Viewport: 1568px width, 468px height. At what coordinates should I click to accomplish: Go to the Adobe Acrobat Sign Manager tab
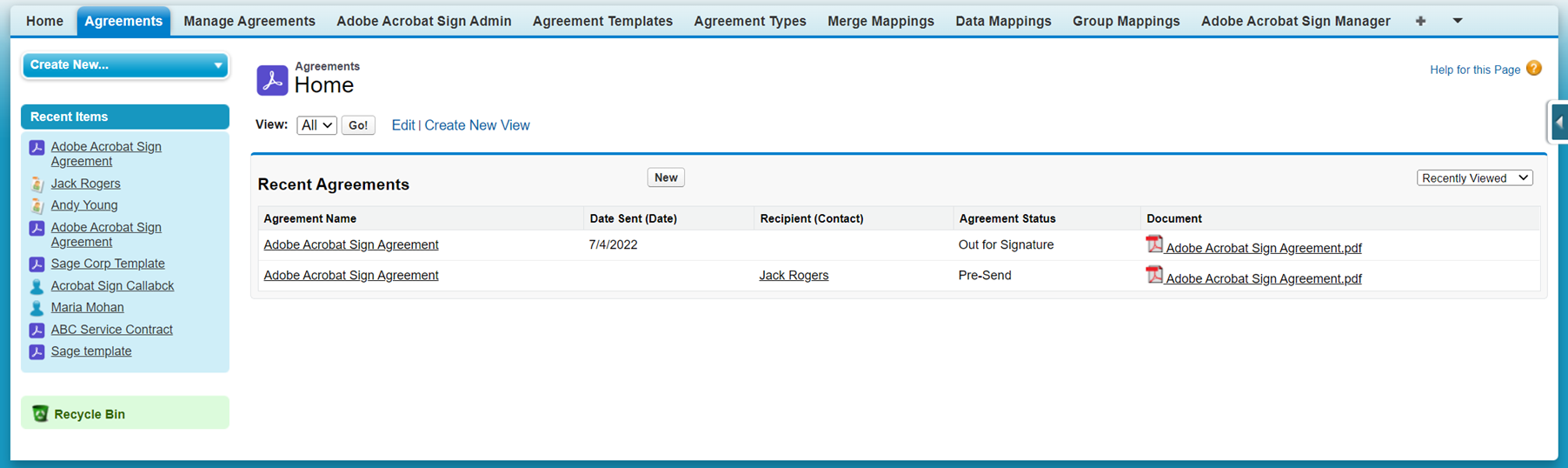1295,21
